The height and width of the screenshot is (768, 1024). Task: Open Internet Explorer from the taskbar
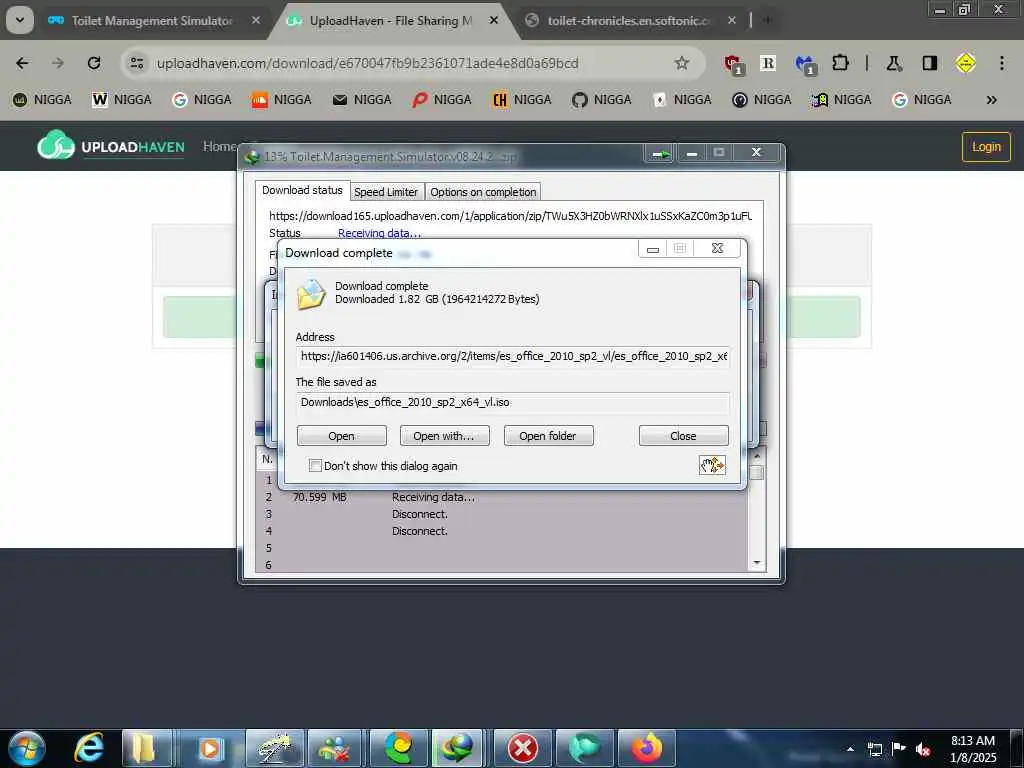click(x=89, y=748)
